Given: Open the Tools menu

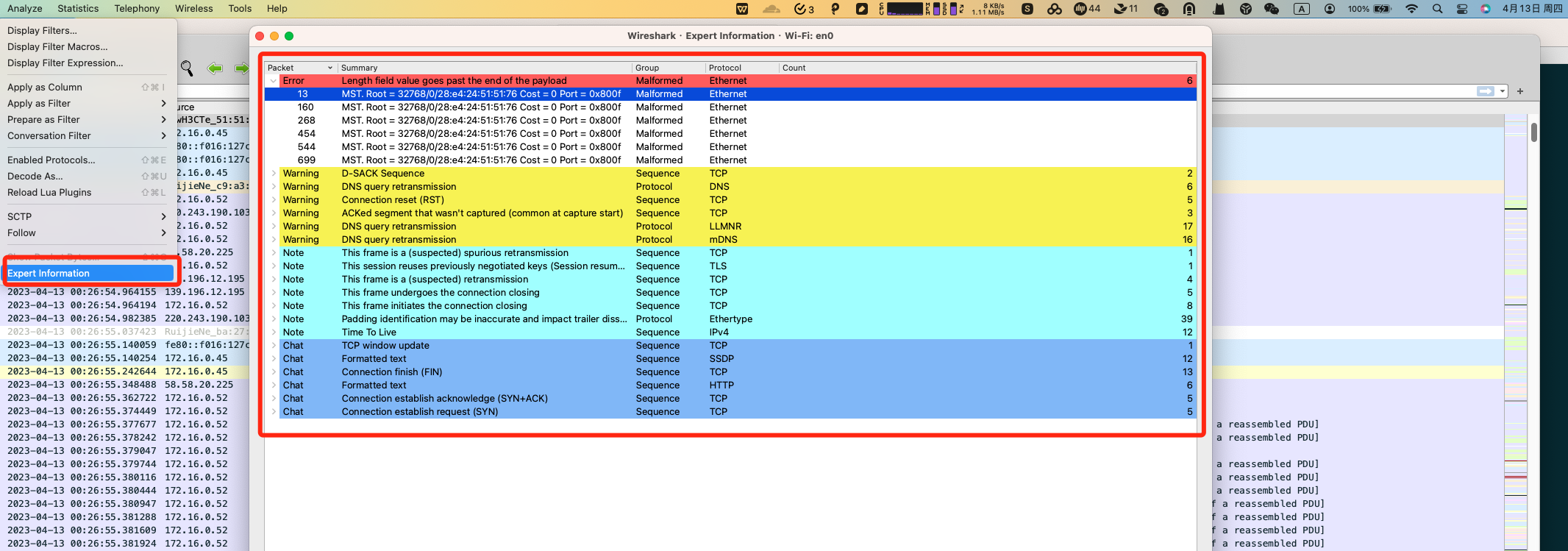Looking at the screenshot, I should 240,9.
